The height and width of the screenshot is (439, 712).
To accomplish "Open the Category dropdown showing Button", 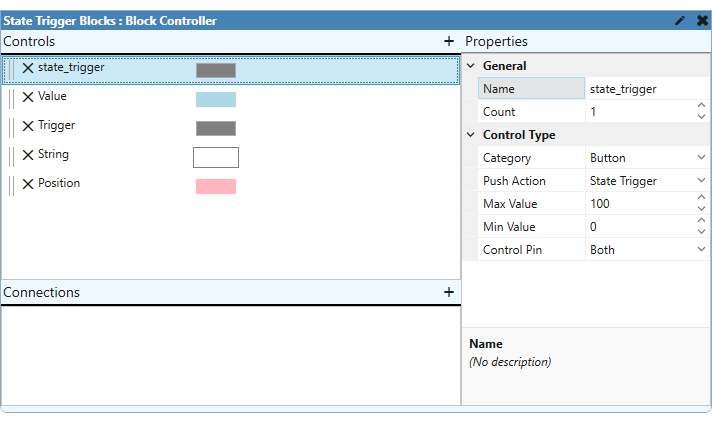I will click(x=701, y=158).
